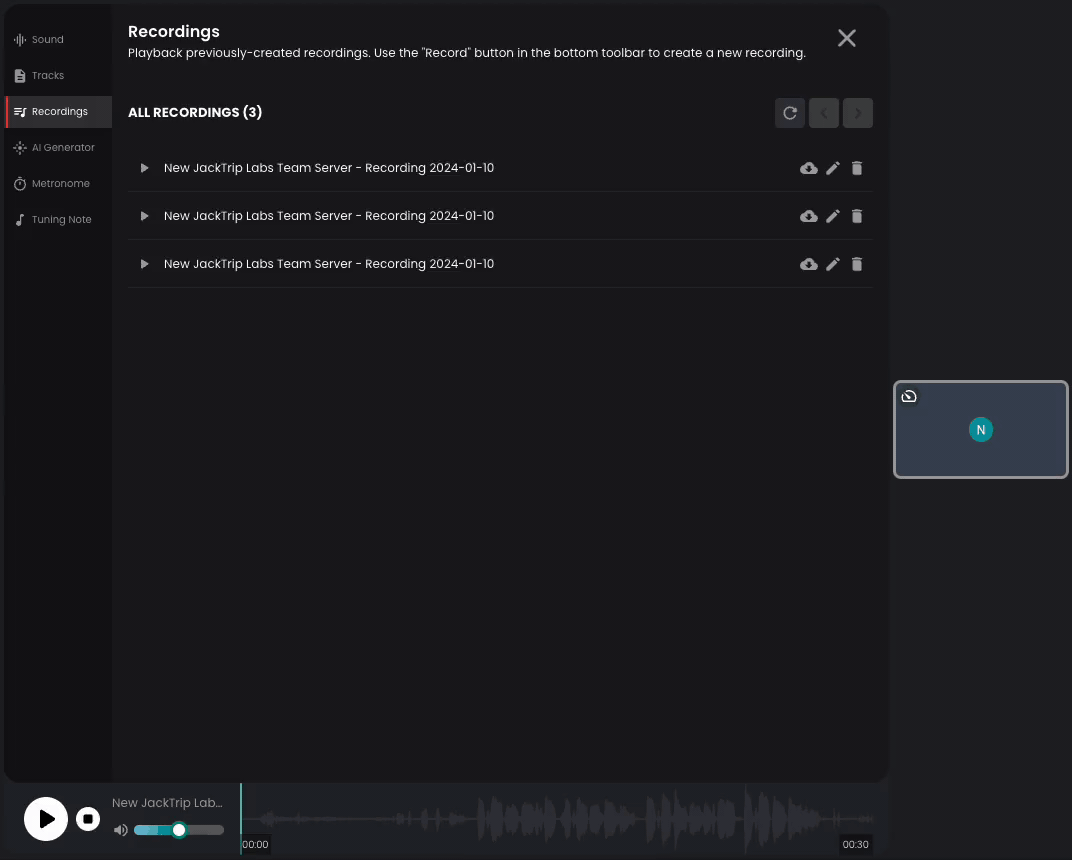Open the AI Generator panel

[x=56, y=147]
